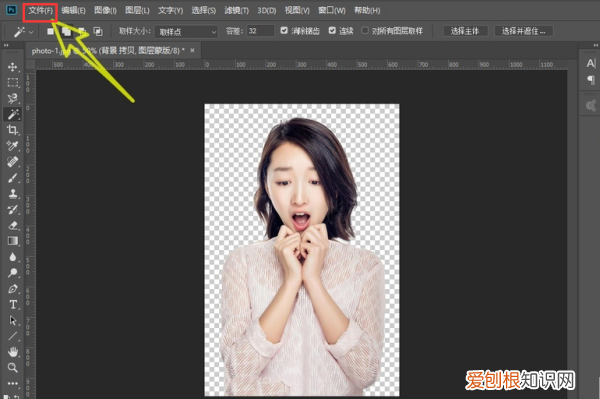600x399 pixels.
Task: Select the Dodge tool
Action: (13, 272)
